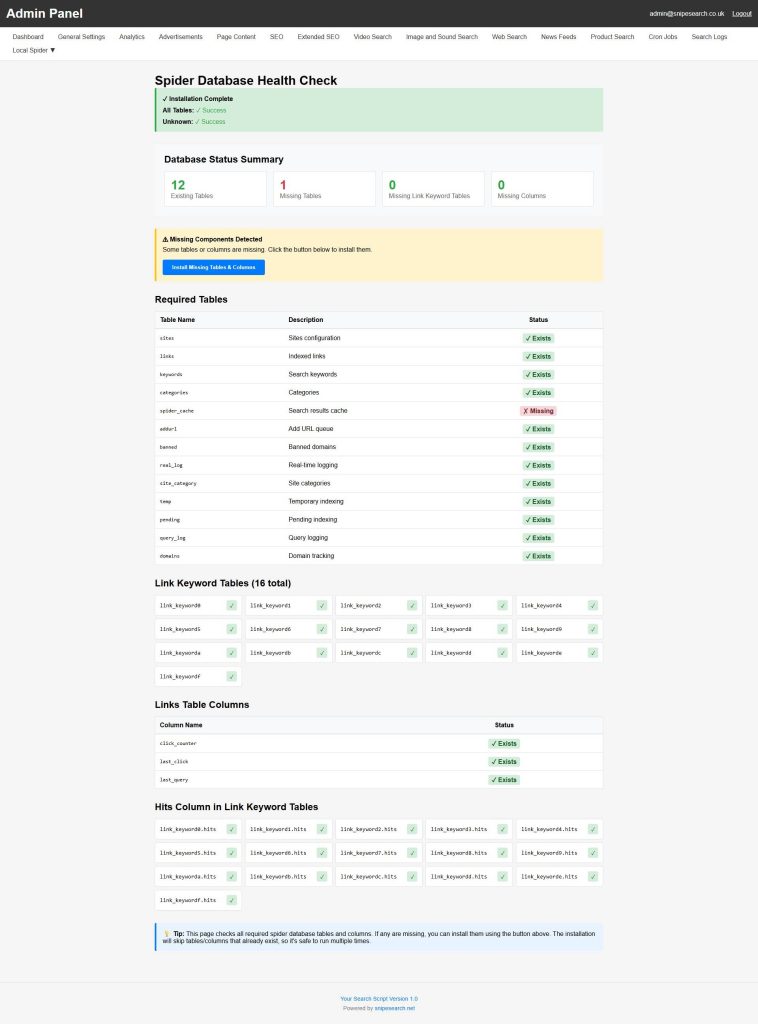This screenshot has height=1024, width=758.
Task: Expand the Local Spider dropdown menu
Action: pyautogui.click(x=34, y=50)
